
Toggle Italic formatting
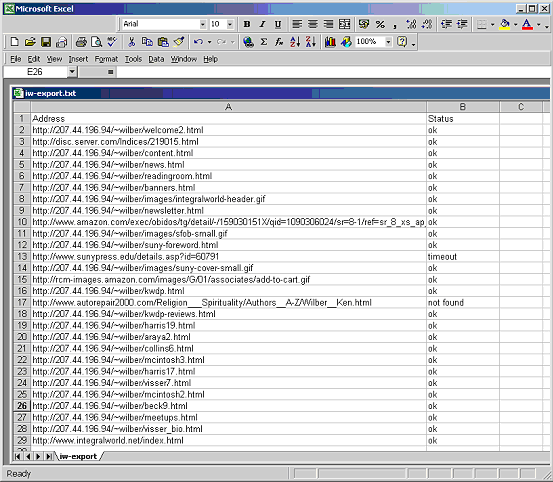(262, 24)
